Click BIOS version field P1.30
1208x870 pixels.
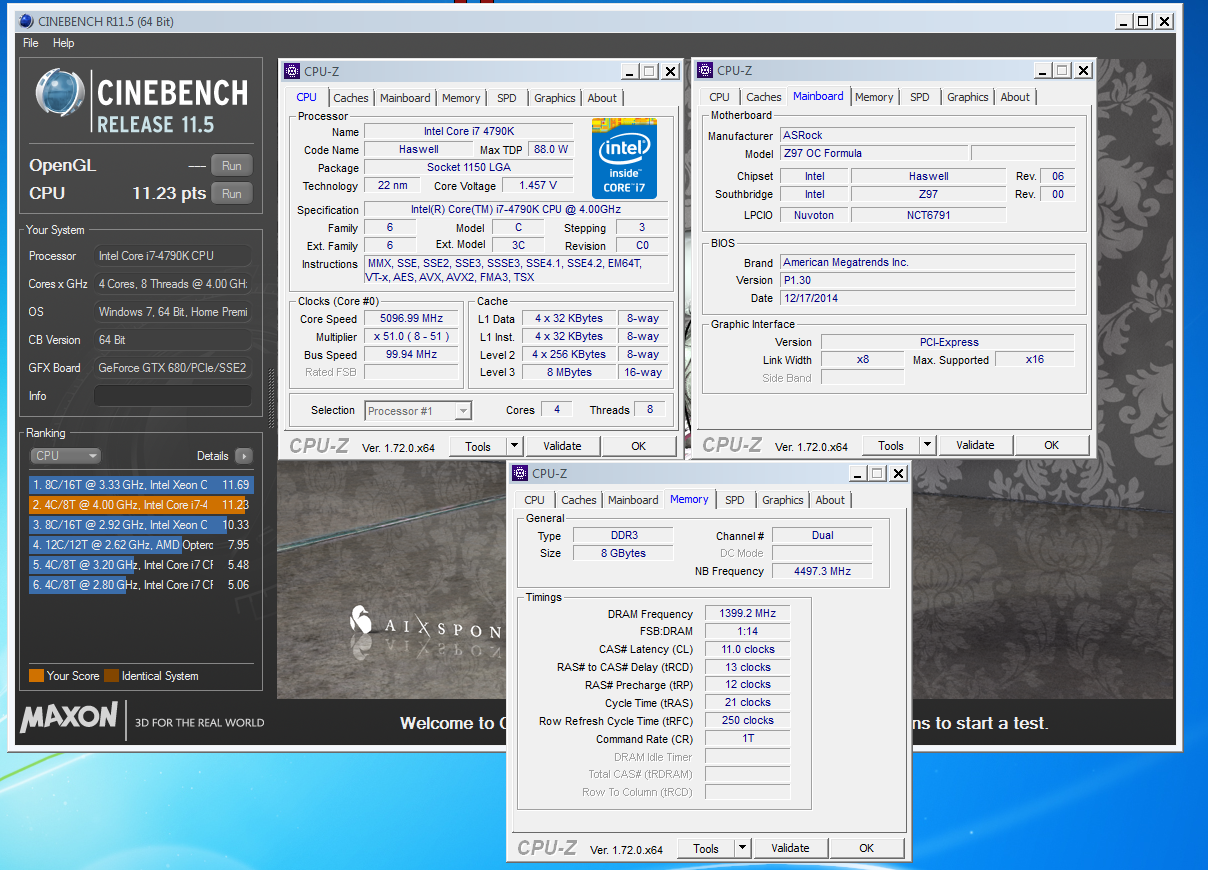point(927,280)
